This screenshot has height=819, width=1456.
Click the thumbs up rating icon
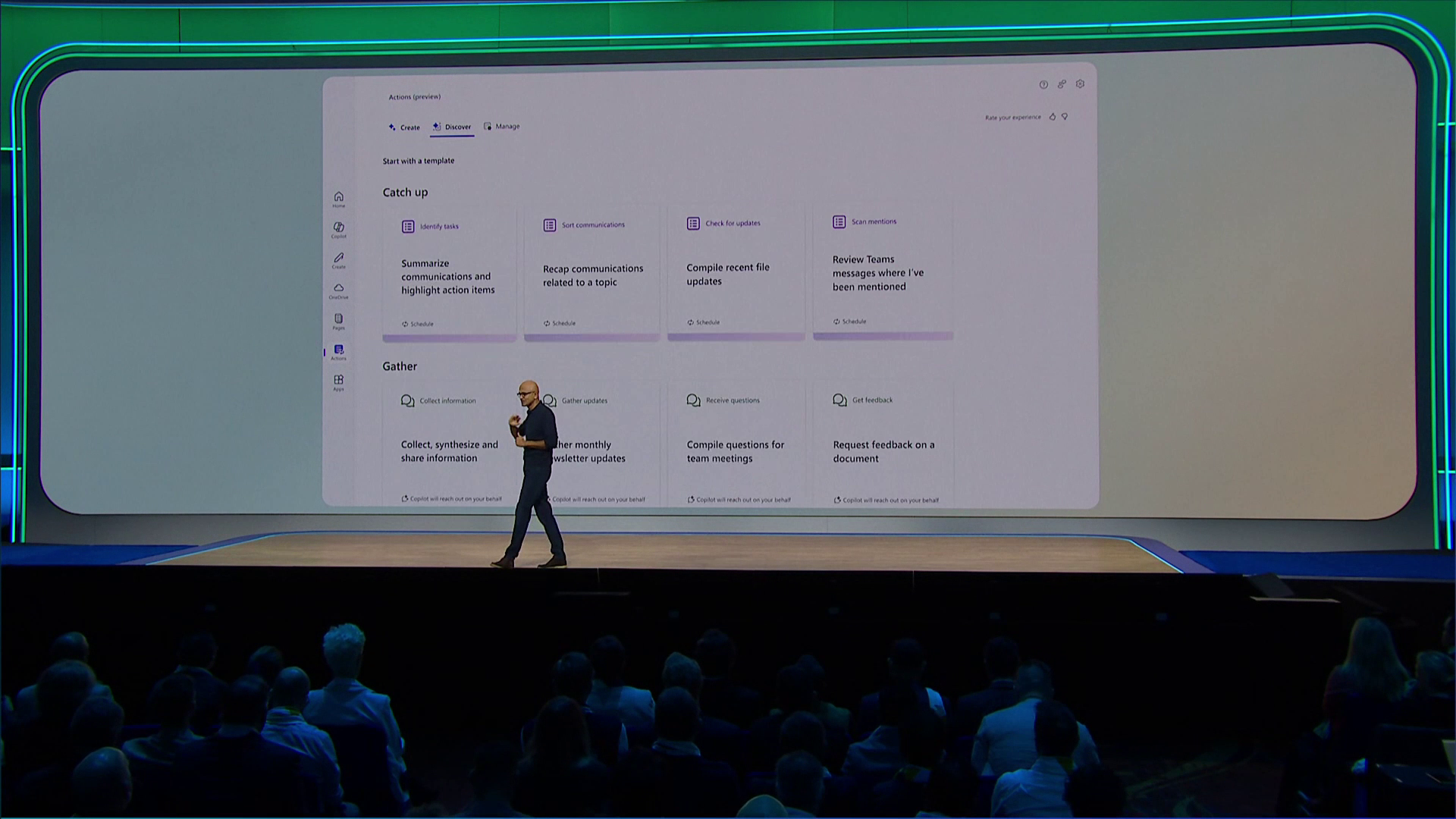tap(1052, 117)
